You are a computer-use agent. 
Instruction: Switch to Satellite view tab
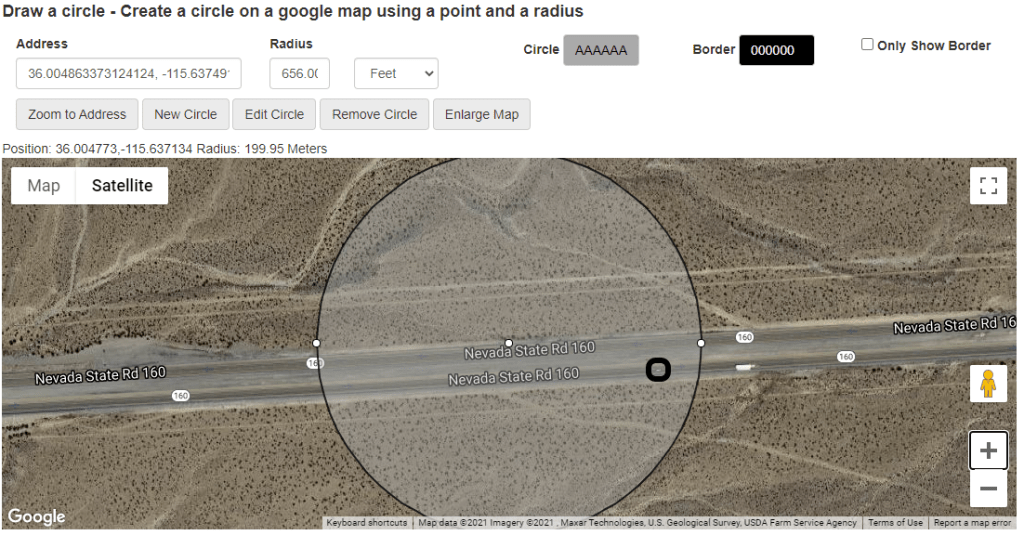tap(122, 186)
